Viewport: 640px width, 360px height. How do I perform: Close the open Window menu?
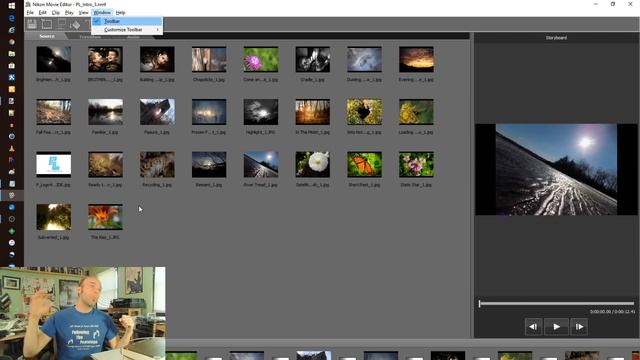(102, 13)
